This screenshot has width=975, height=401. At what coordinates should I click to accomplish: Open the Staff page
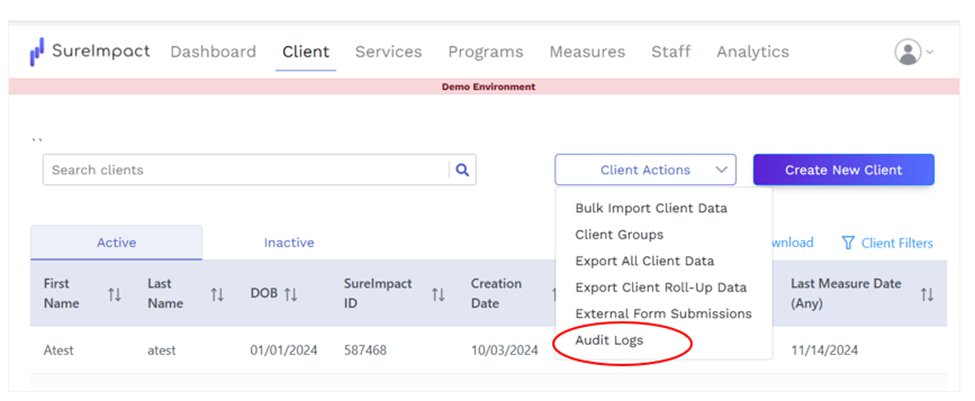click(x=671, y=52)
